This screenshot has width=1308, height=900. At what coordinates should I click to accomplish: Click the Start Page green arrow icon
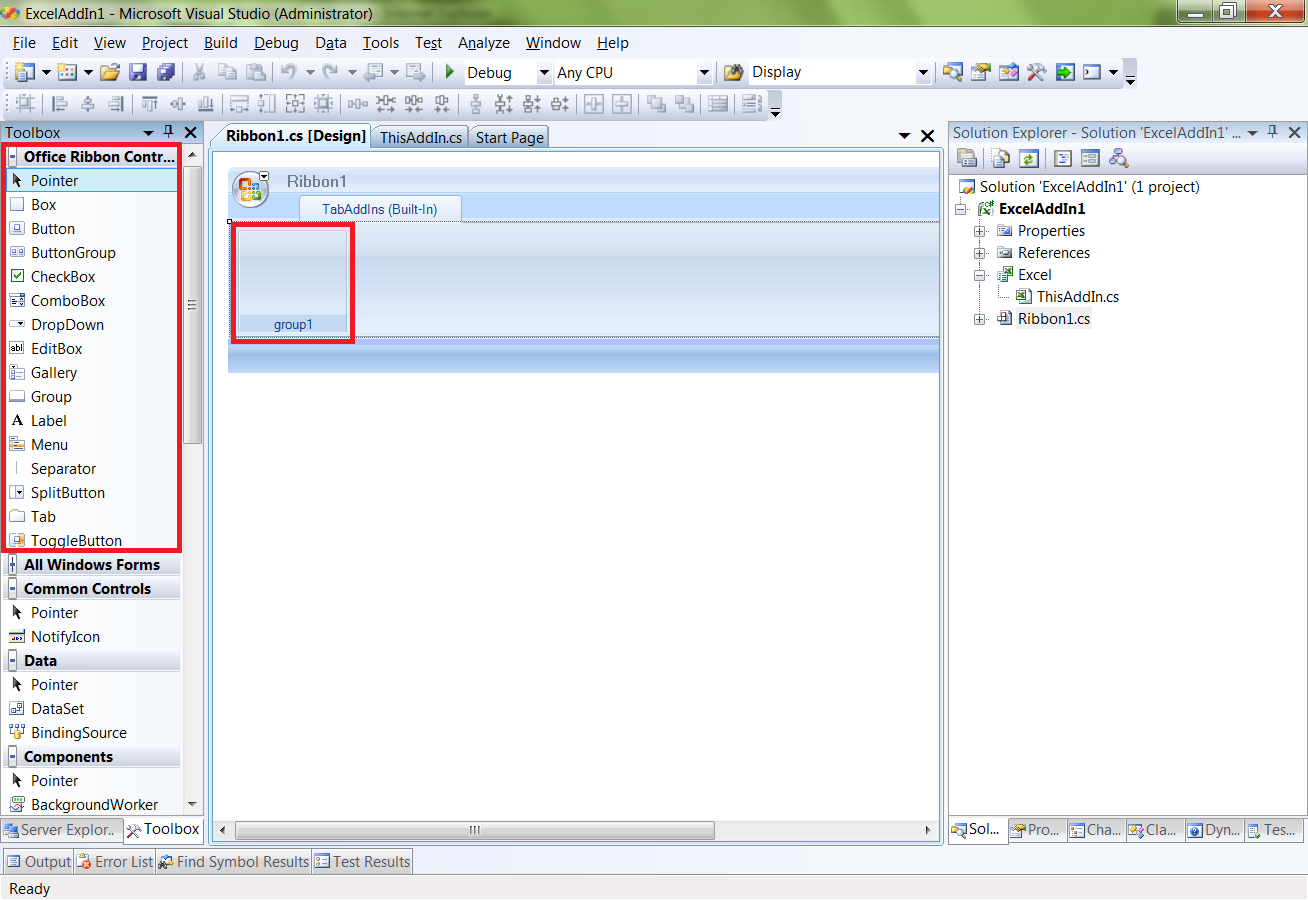coord(1065,72)
